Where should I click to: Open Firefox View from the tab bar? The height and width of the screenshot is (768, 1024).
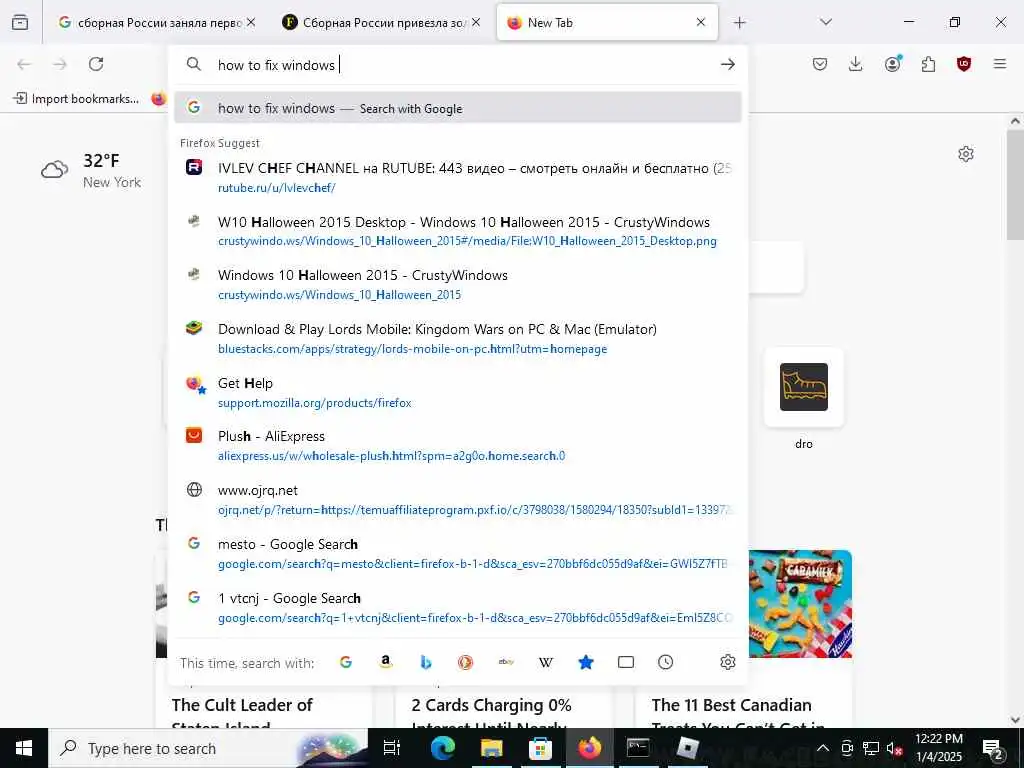point(20,22)
